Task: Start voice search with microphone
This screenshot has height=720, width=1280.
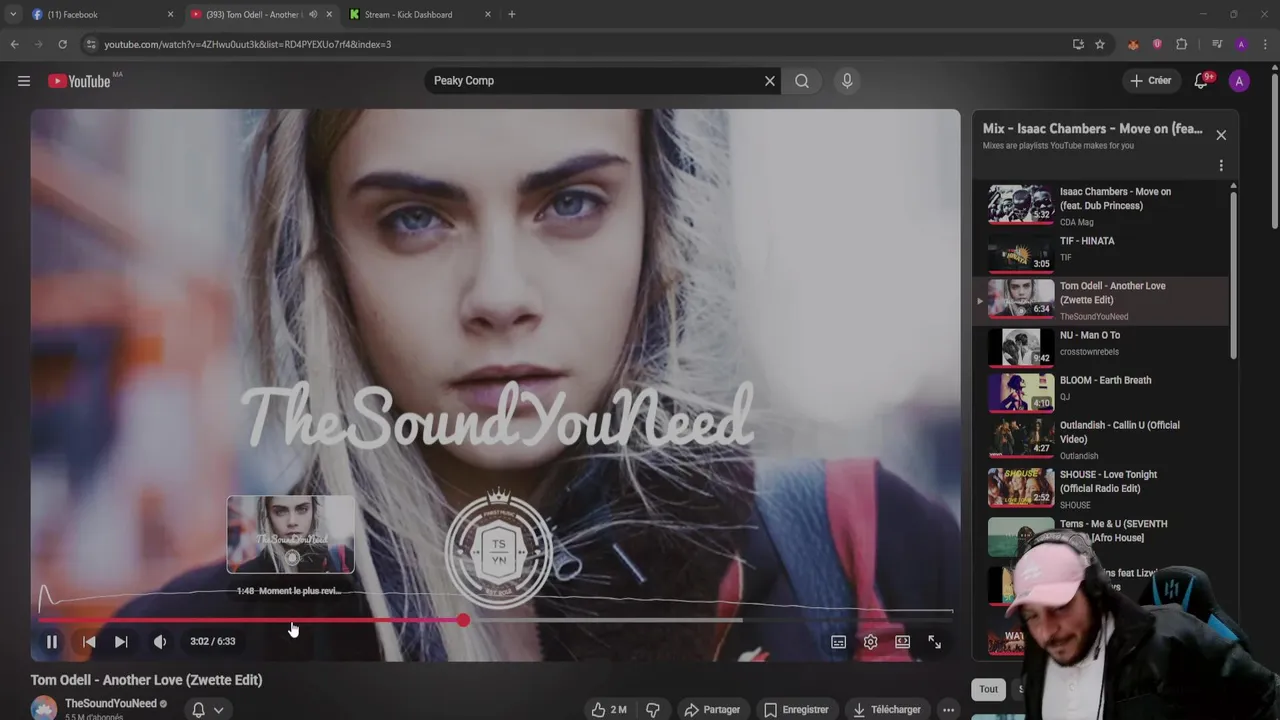Action: (847, 81)
